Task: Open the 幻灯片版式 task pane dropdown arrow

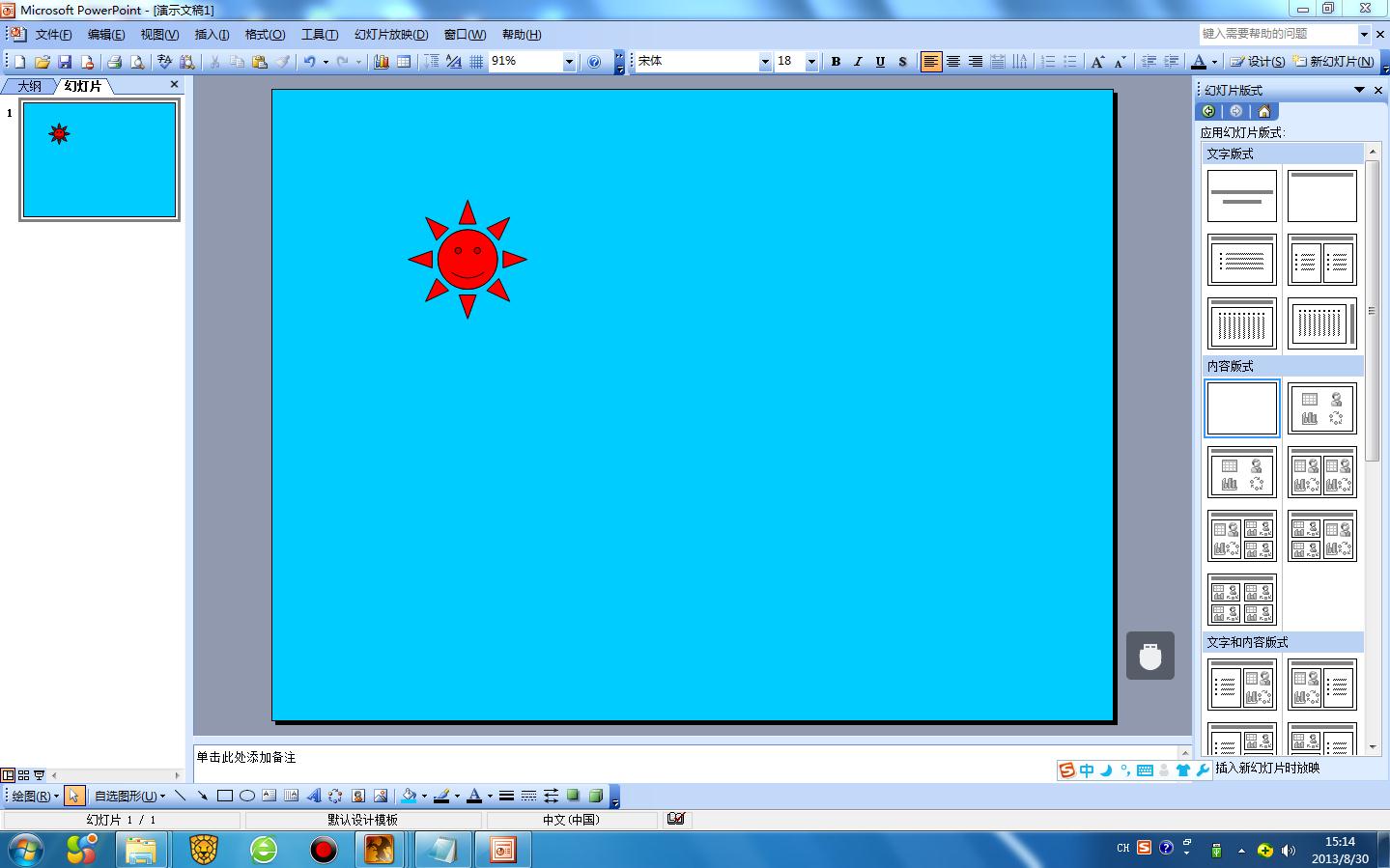Action: coord(1359,90)
